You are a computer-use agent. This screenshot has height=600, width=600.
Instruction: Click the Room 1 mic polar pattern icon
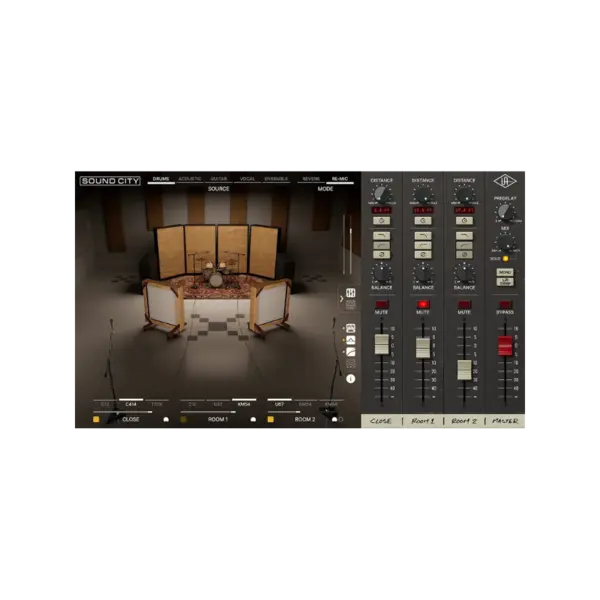[253, 419]
